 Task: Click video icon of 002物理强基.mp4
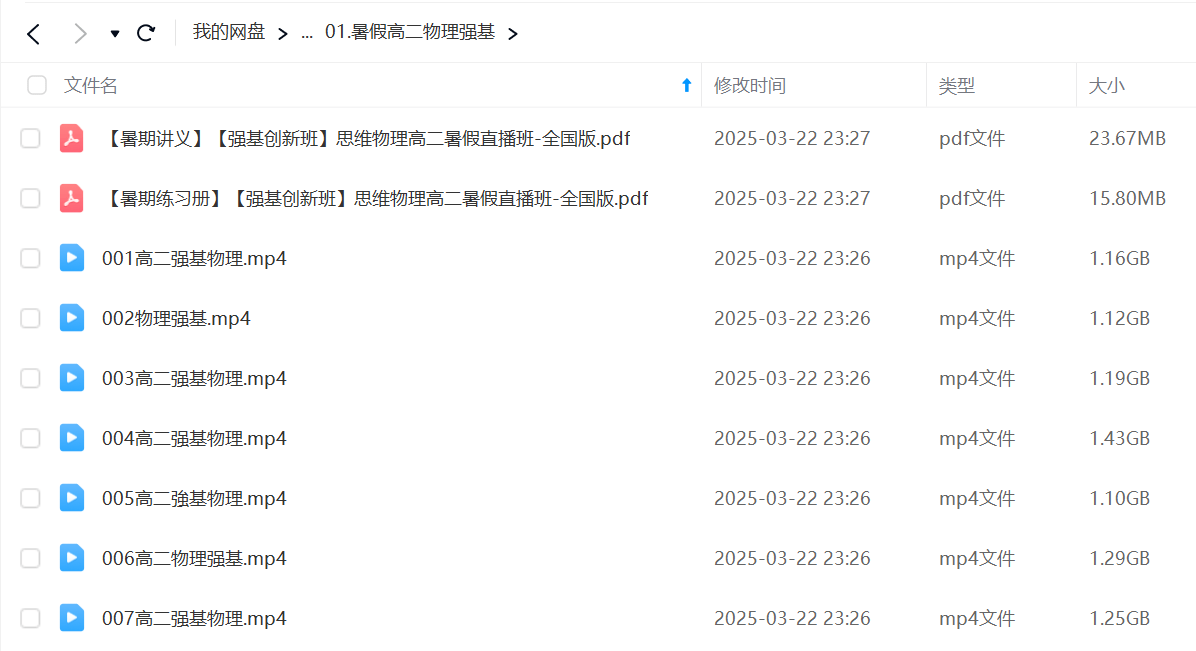72,318
